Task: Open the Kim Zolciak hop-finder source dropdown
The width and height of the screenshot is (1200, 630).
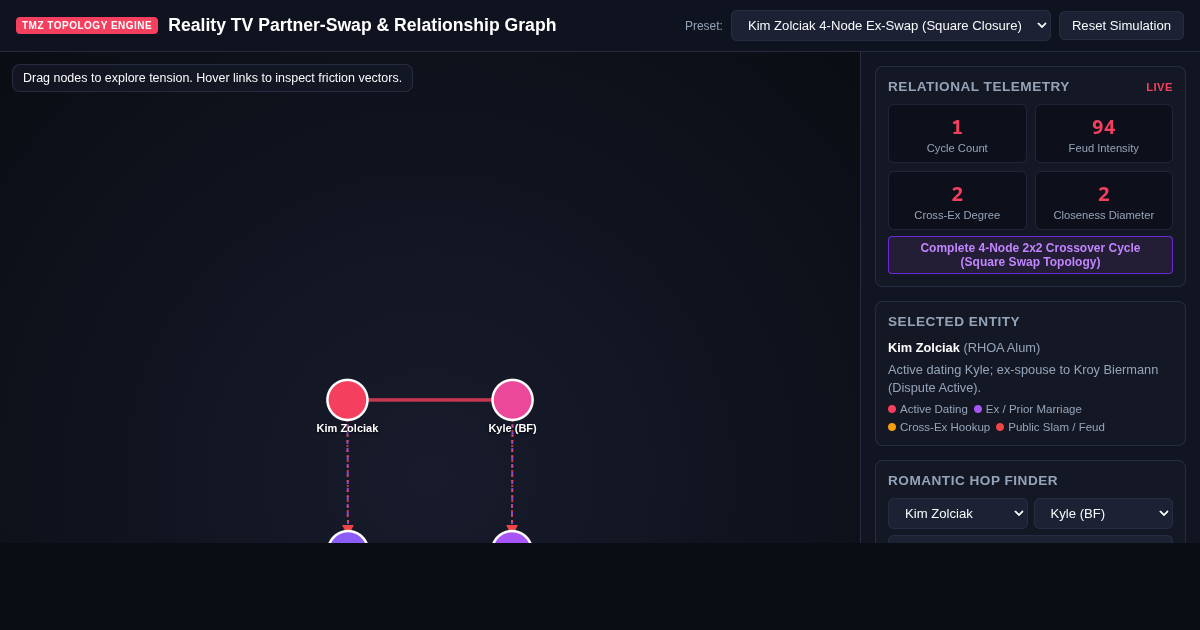Action: coord(957,513)
